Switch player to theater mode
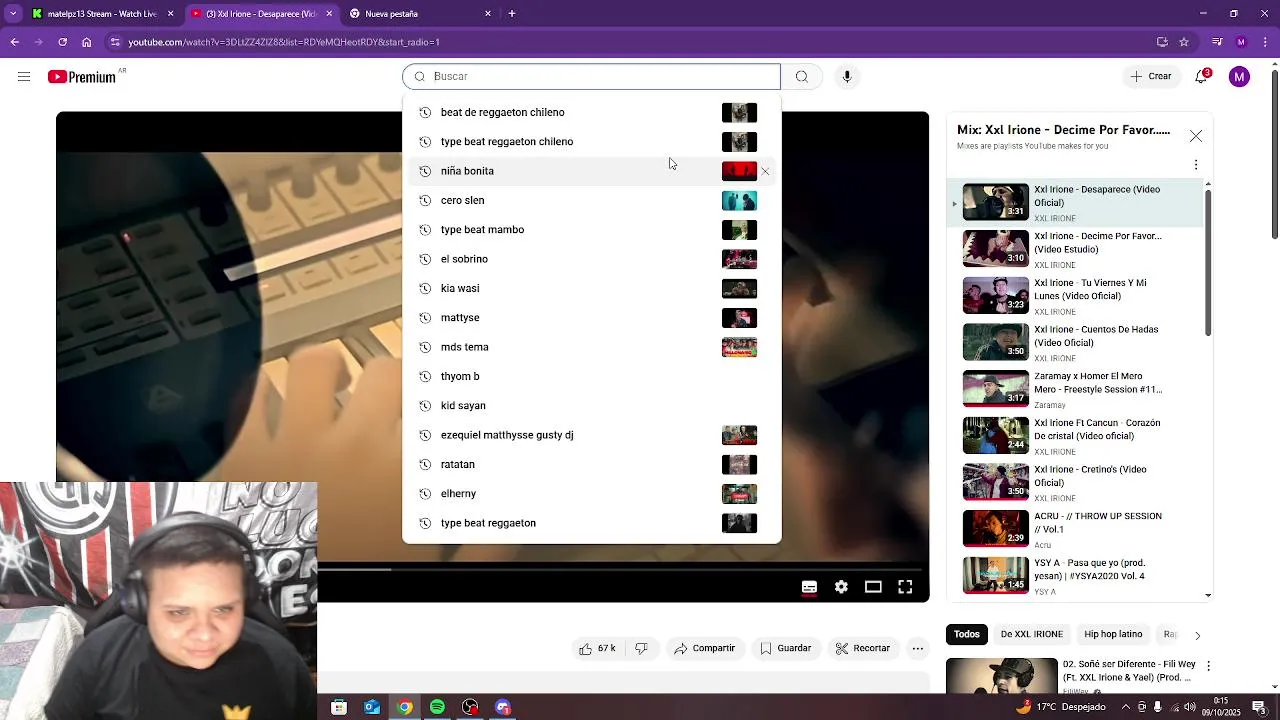The width and height of the screenshot is (1280, 720). click(873, 587)
